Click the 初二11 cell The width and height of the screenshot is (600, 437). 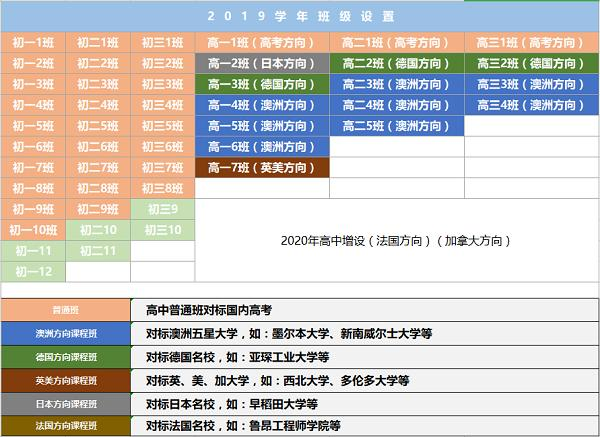pyautogui.click(x=98, y=251)
